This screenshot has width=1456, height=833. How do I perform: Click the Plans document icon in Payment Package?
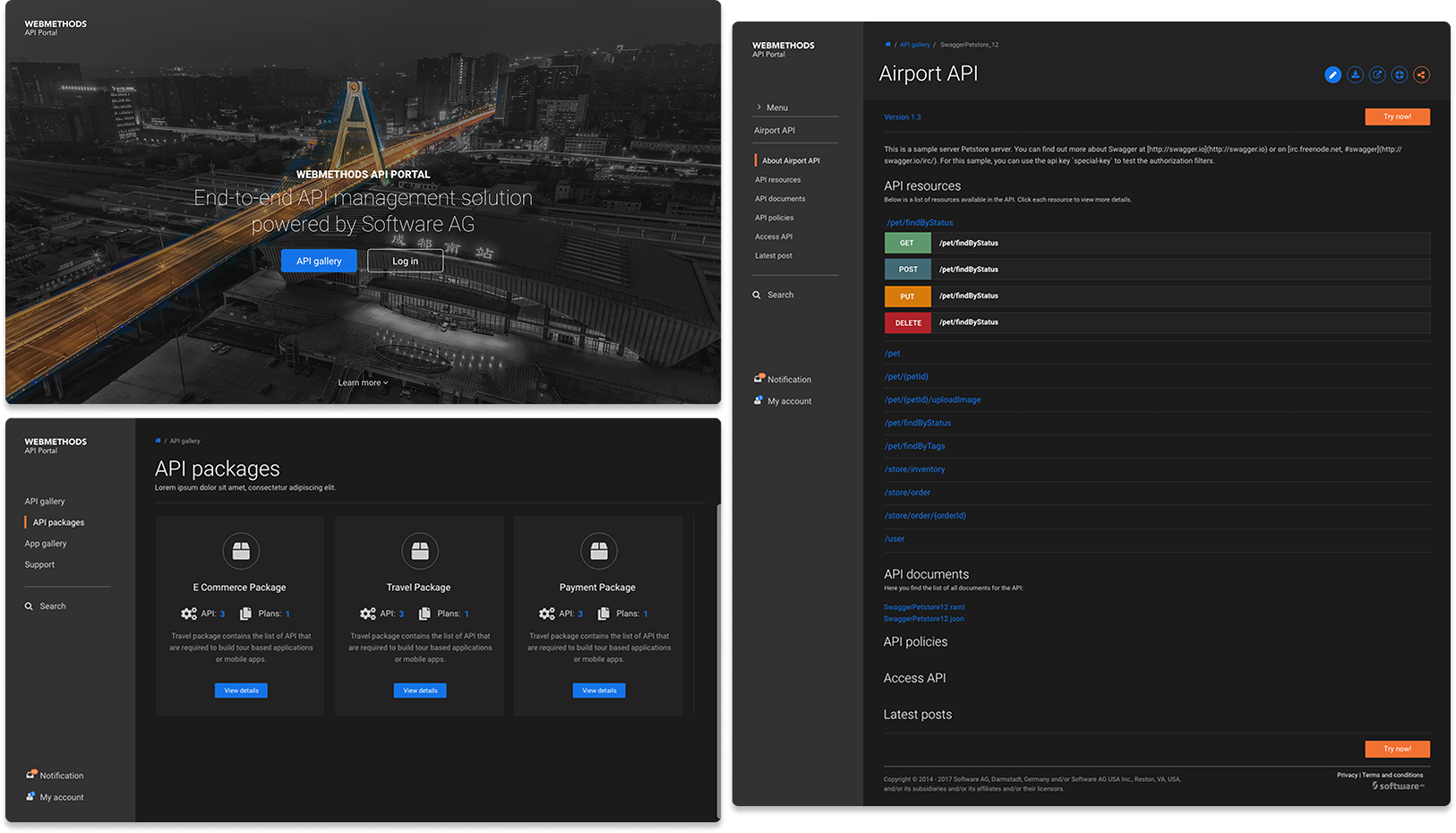(604, 614)
